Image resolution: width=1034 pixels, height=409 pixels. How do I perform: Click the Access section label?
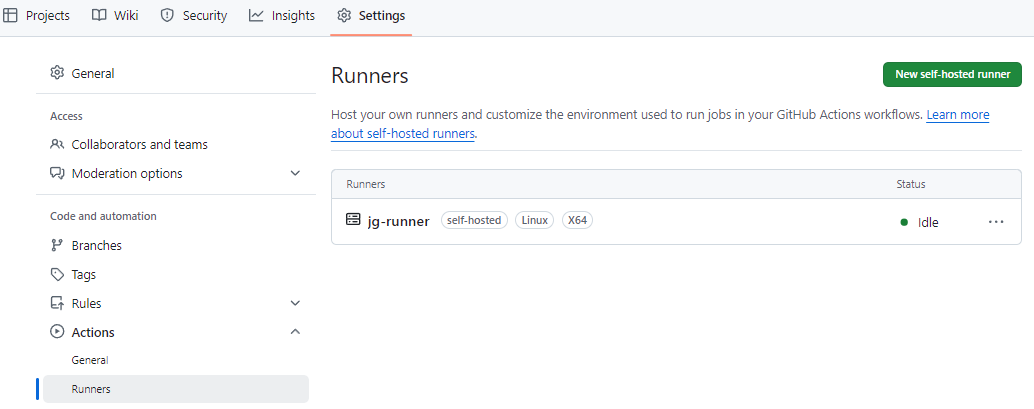67,116
